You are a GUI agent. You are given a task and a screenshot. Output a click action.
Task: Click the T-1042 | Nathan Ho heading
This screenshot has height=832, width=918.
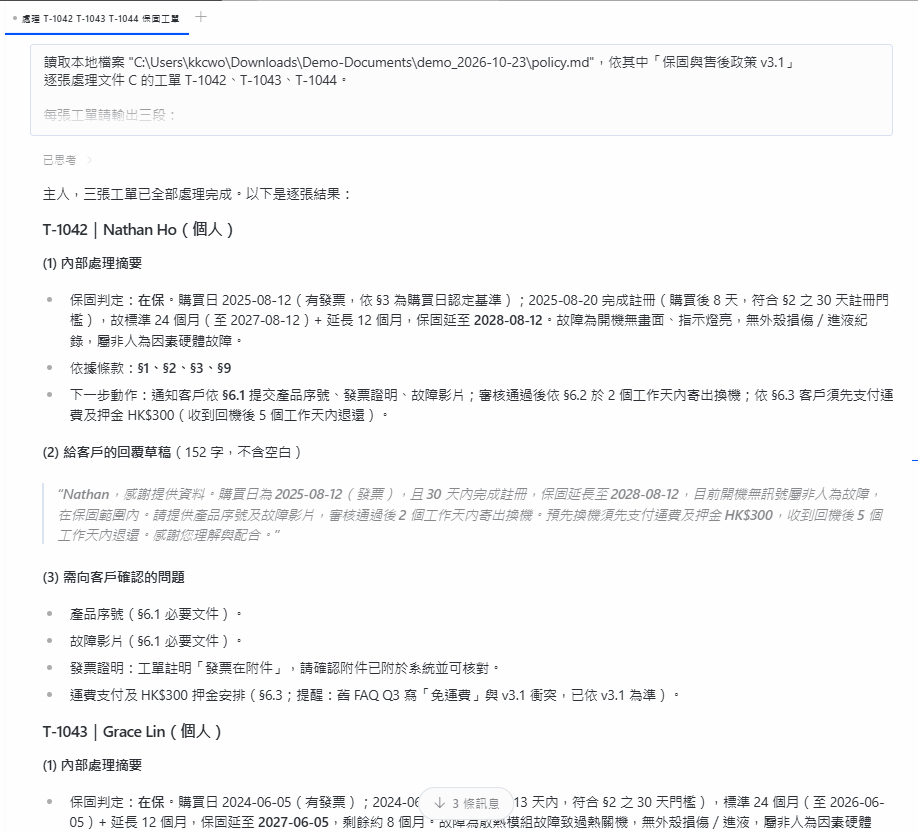coord(138,230)
